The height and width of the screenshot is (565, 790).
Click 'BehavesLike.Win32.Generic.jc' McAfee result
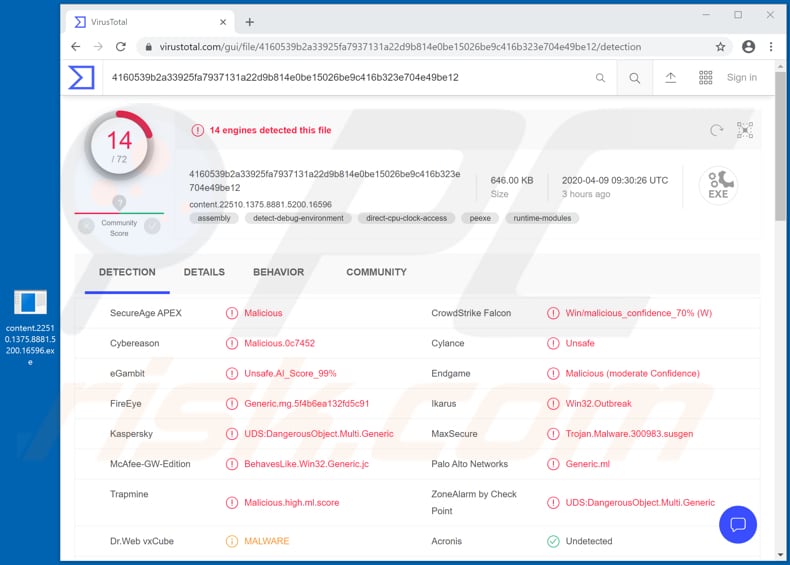[306, 464]
